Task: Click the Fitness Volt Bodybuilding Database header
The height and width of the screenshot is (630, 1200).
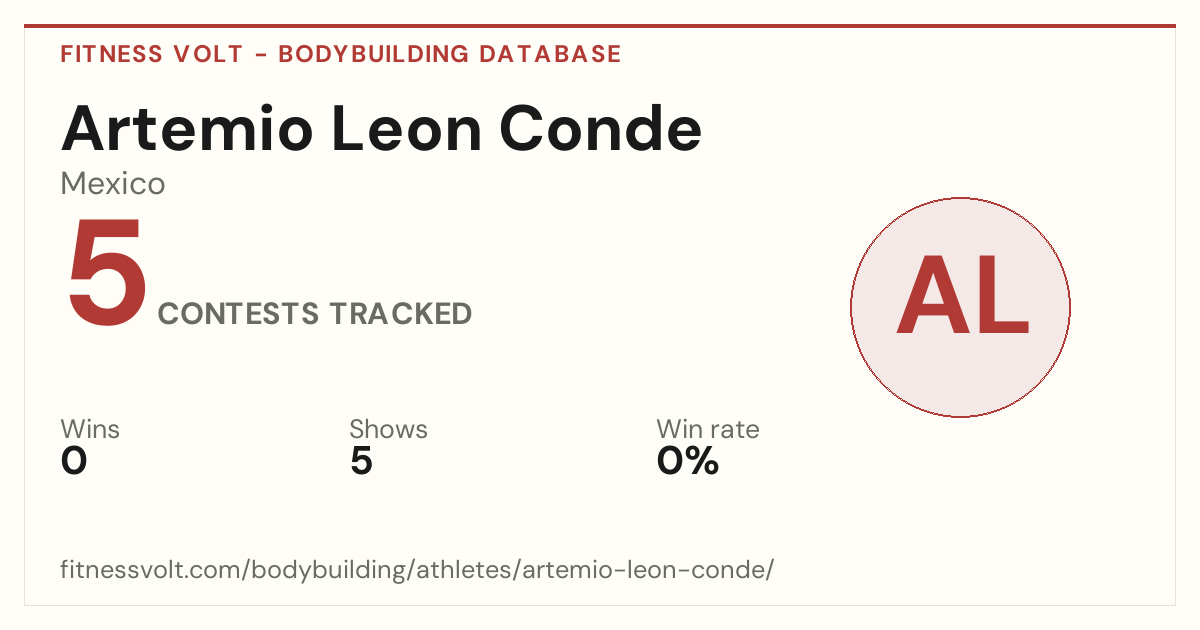Action: (341, 54)
